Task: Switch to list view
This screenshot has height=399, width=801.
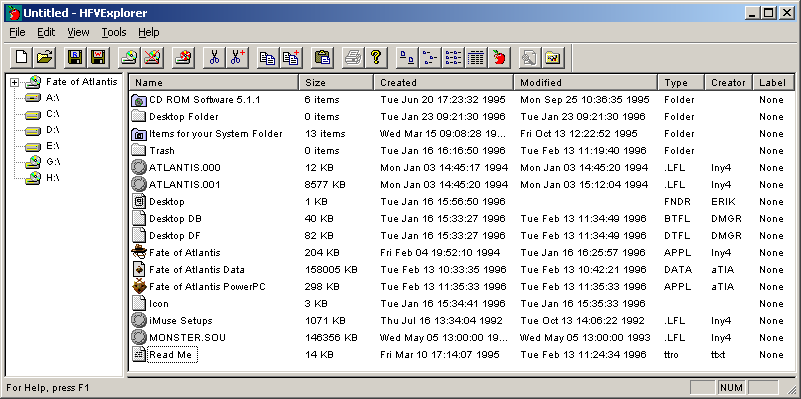Action: (453, 57)
